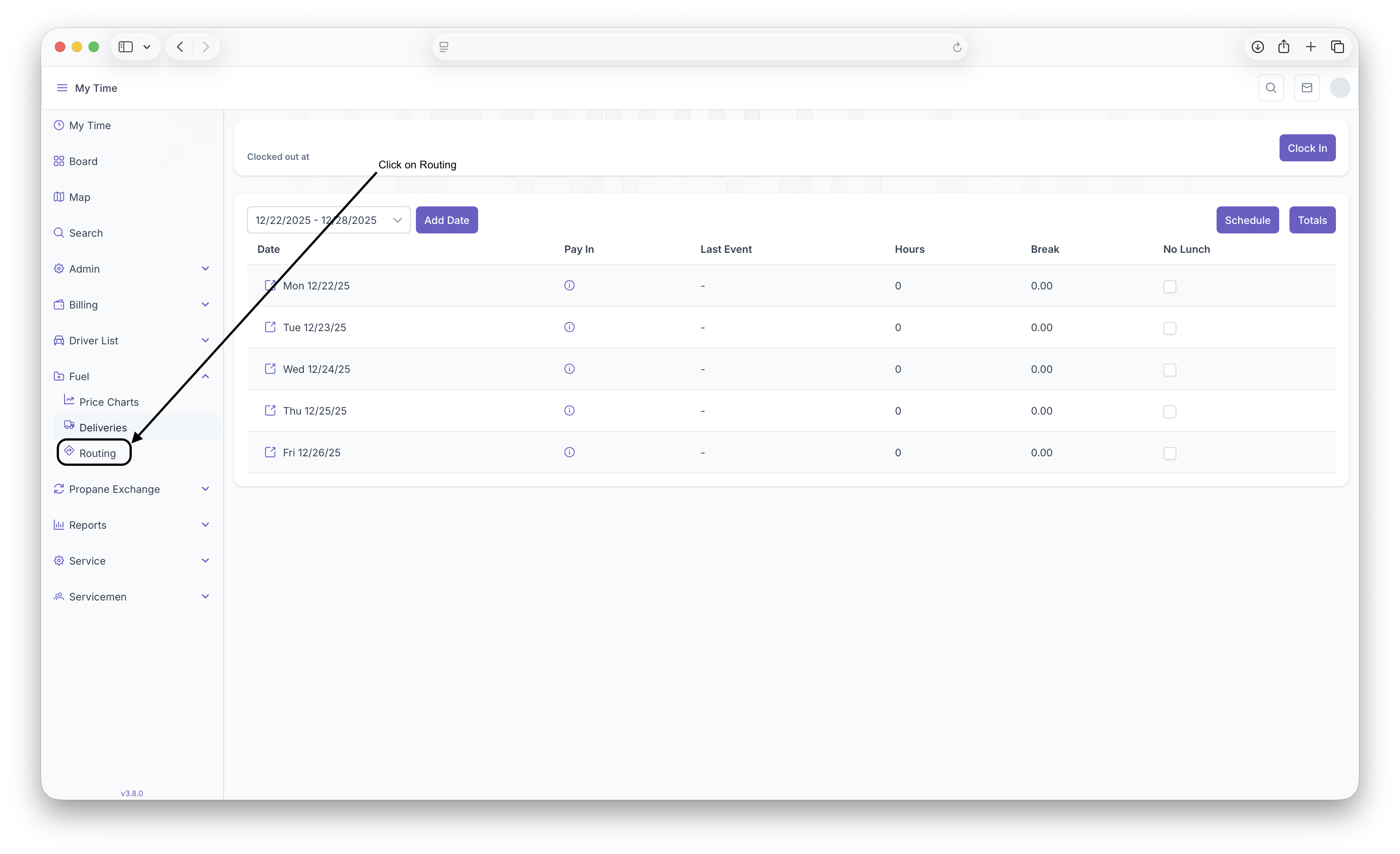Select Price Charts in sidebar
This screenshot has height=854, width=1400.
(108, 402)
